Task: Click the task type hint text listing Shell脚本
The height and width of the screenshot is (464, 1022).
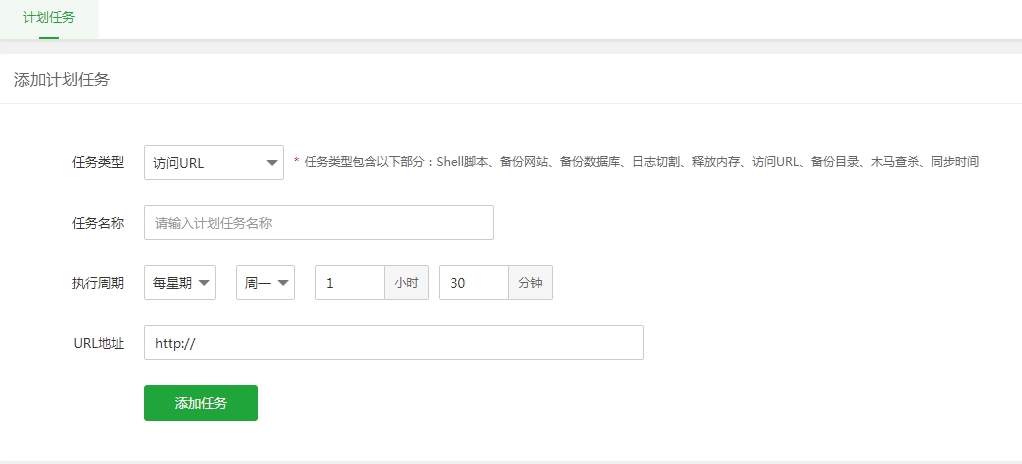Action: point(641,162)
